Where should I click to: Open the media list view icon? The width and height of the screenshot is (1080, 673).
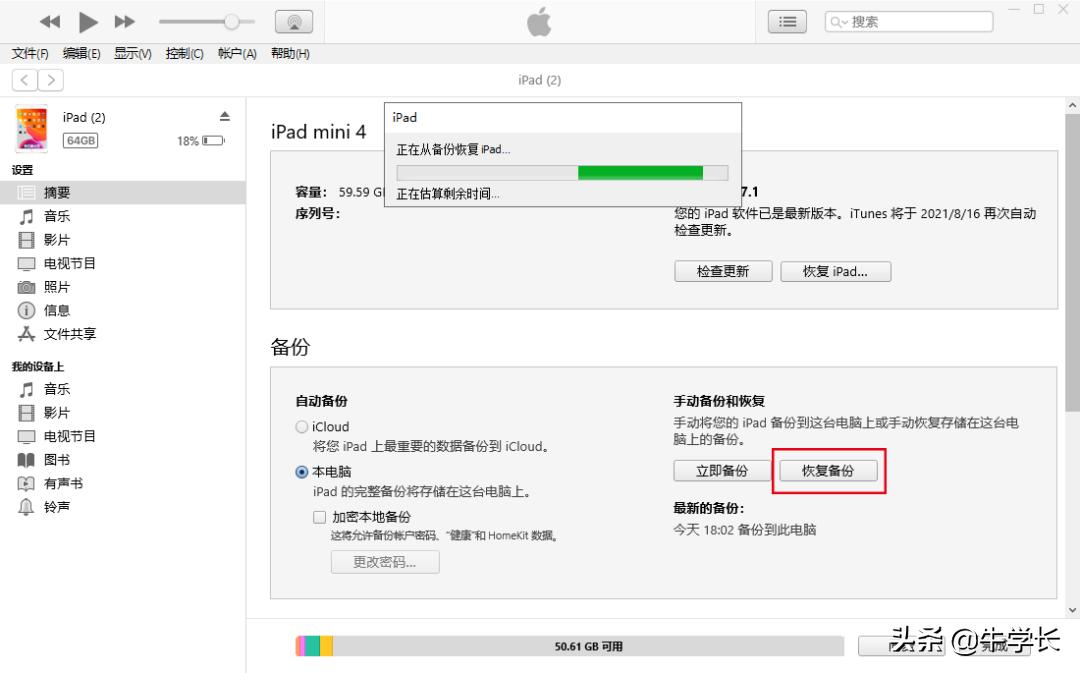click(787, 21)
